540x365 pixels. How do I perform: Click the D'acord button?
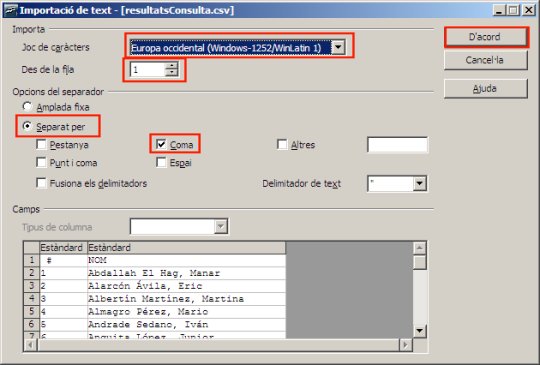486,37
